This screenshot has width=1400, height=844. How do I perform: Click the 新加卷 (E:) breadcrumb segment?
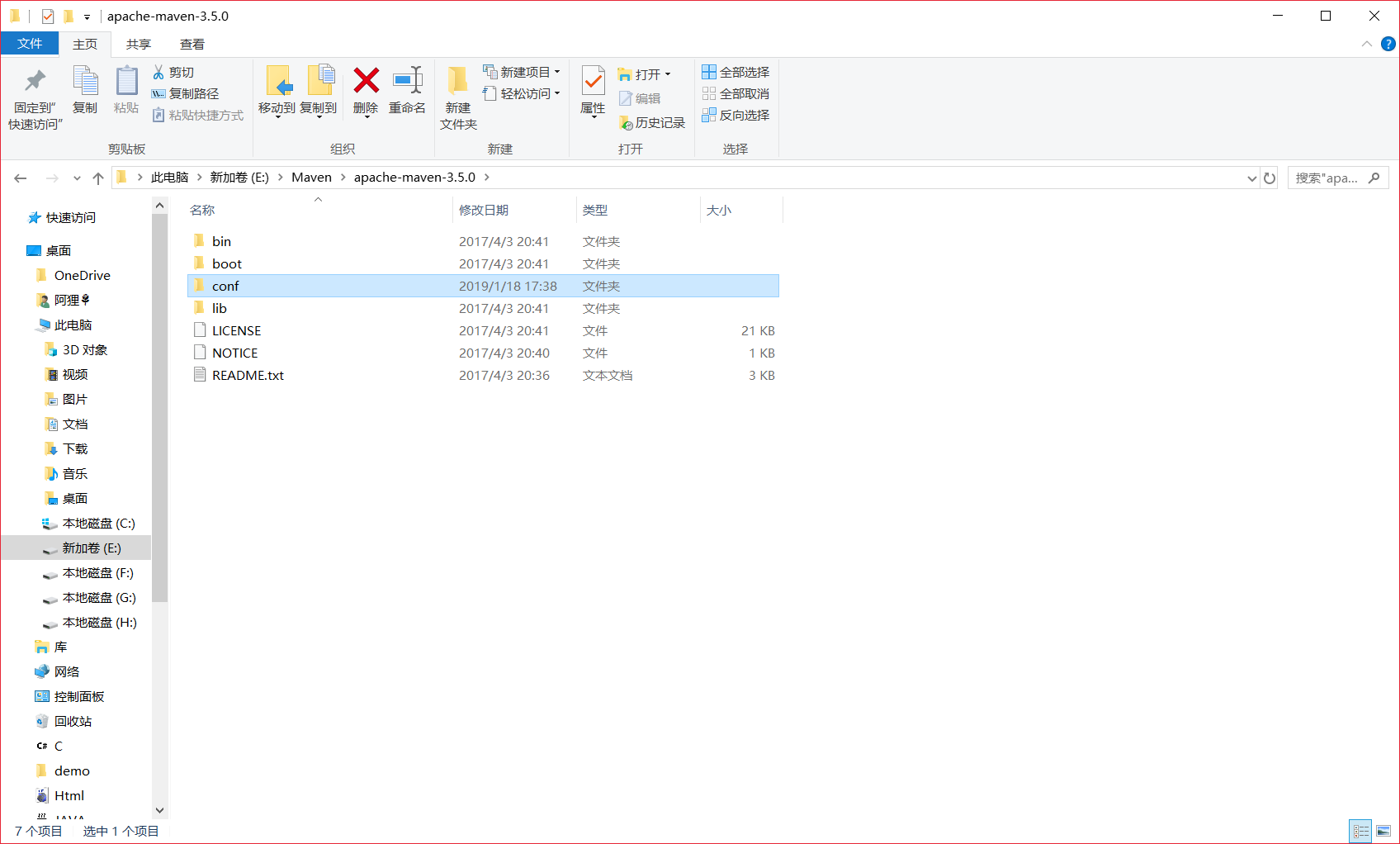click(239, 178)
